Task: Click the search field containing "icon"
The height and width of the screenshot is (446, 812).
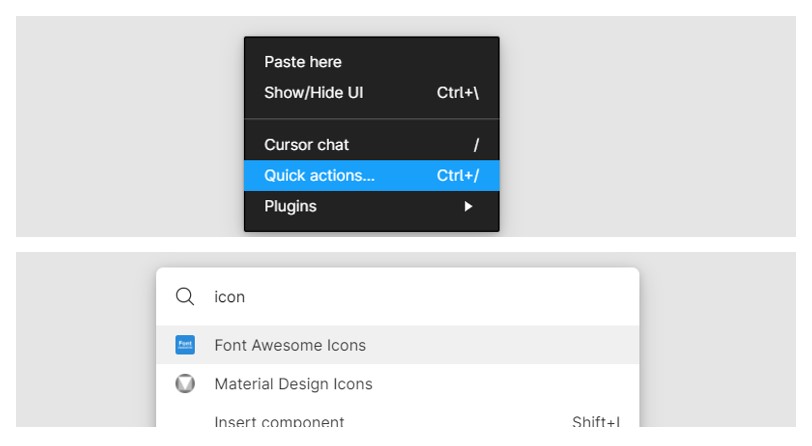Action: pos(400,297)
